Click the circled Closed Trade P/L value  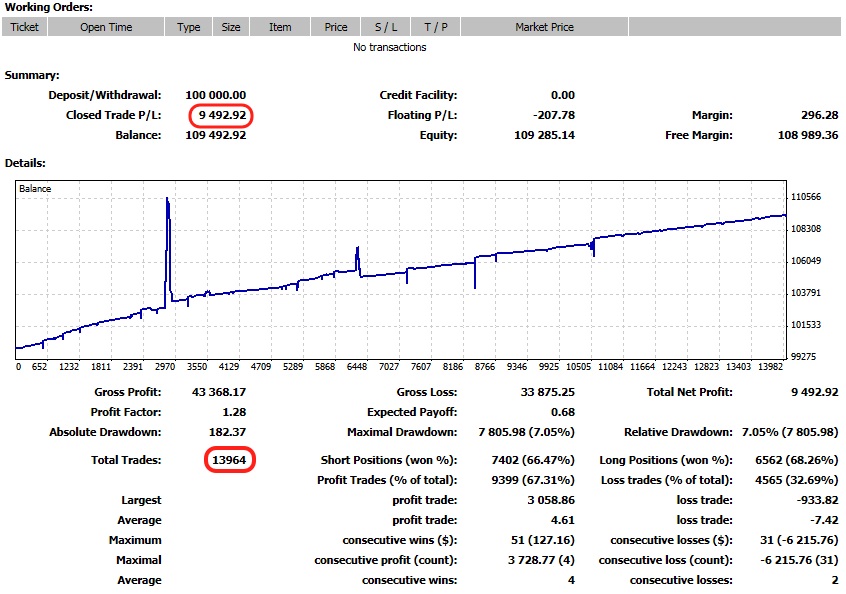point(222,115)
